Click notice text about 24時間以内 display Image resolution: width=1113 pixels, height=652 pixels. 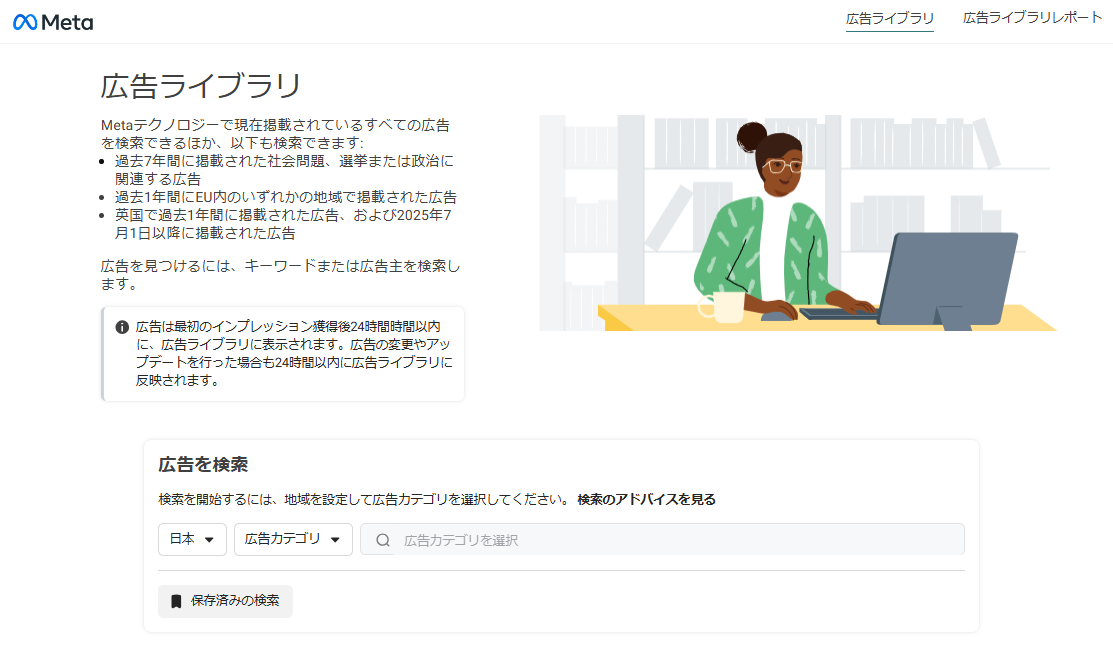[294, 353]
